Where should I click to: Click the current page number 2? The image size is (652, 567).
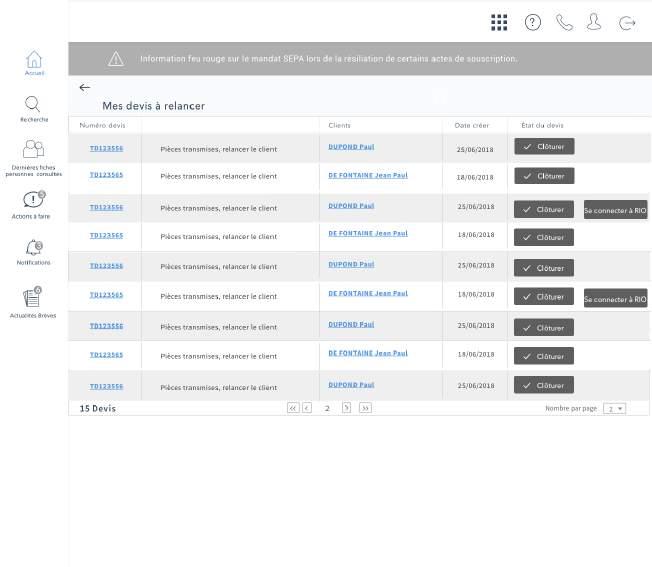[x=327, y=408]
